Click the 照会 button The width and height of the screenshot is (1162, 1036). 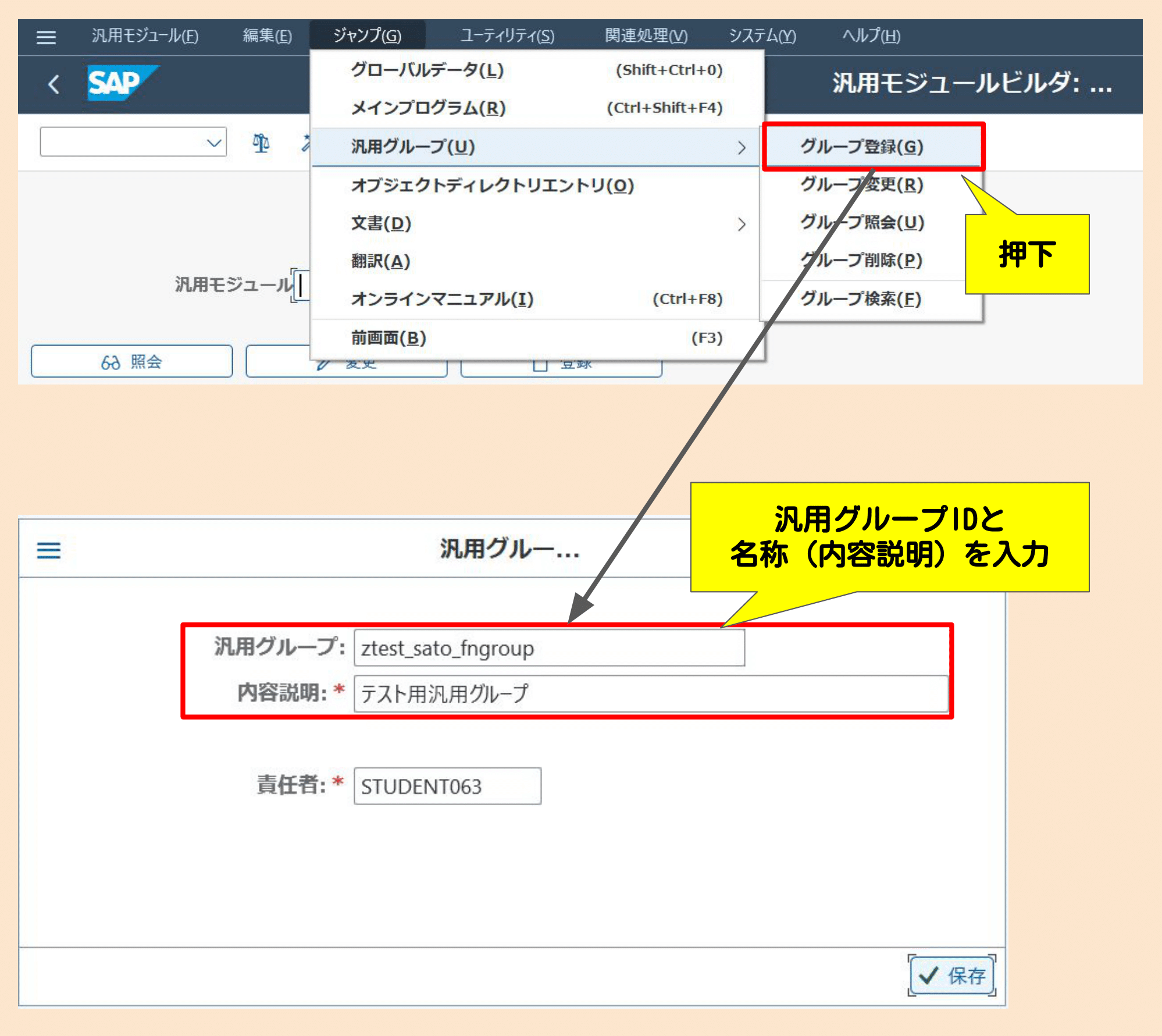pos(131,361)
